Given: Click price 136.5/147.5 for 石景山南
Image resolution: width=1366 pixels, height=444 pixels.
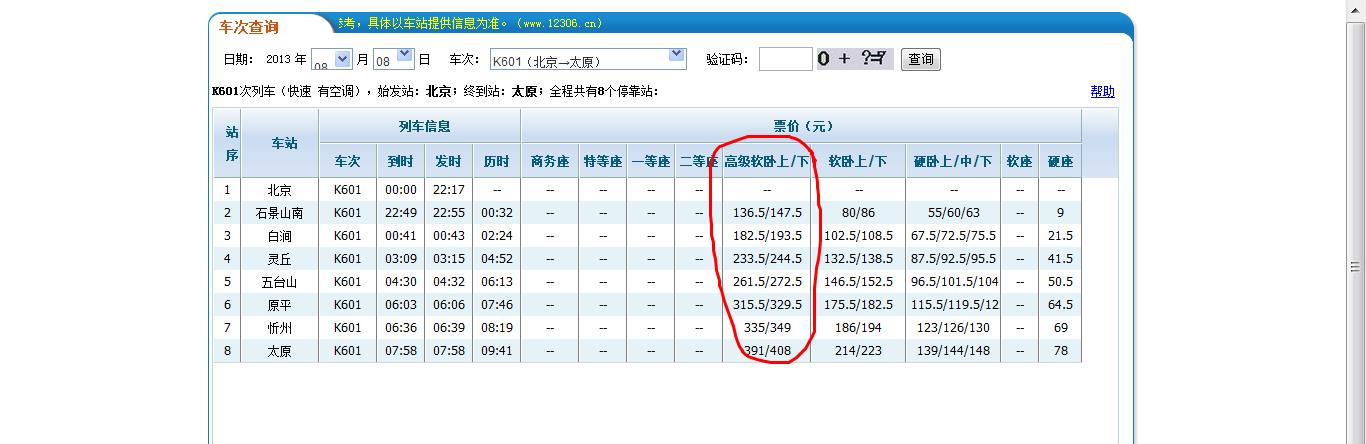Looking at the screenshot, I should coord(767,213).
